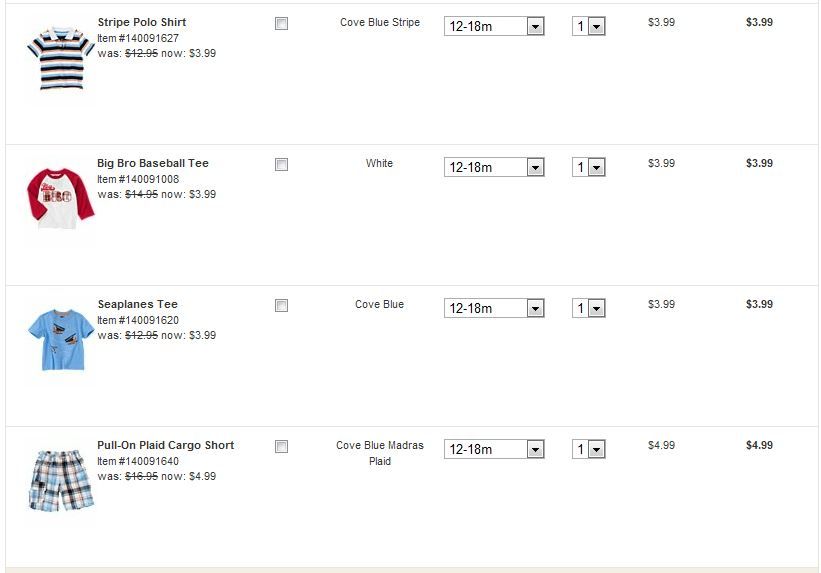821x573 pixels.
Task: Change quantity for Big Bro Baseball Tee
Action: [x=589, y=168]
